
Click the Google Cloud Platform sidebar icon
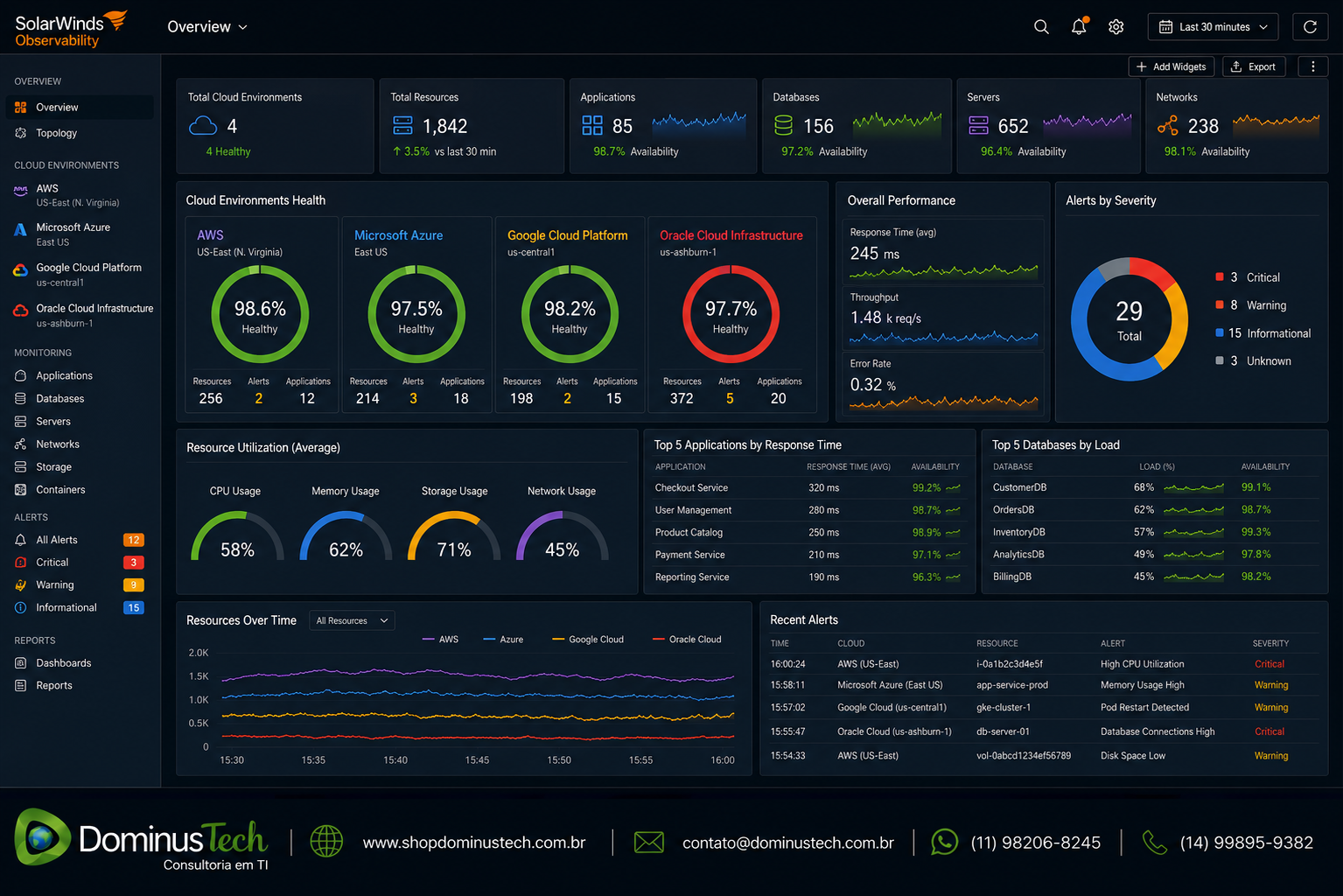click(x=20, y=270)
